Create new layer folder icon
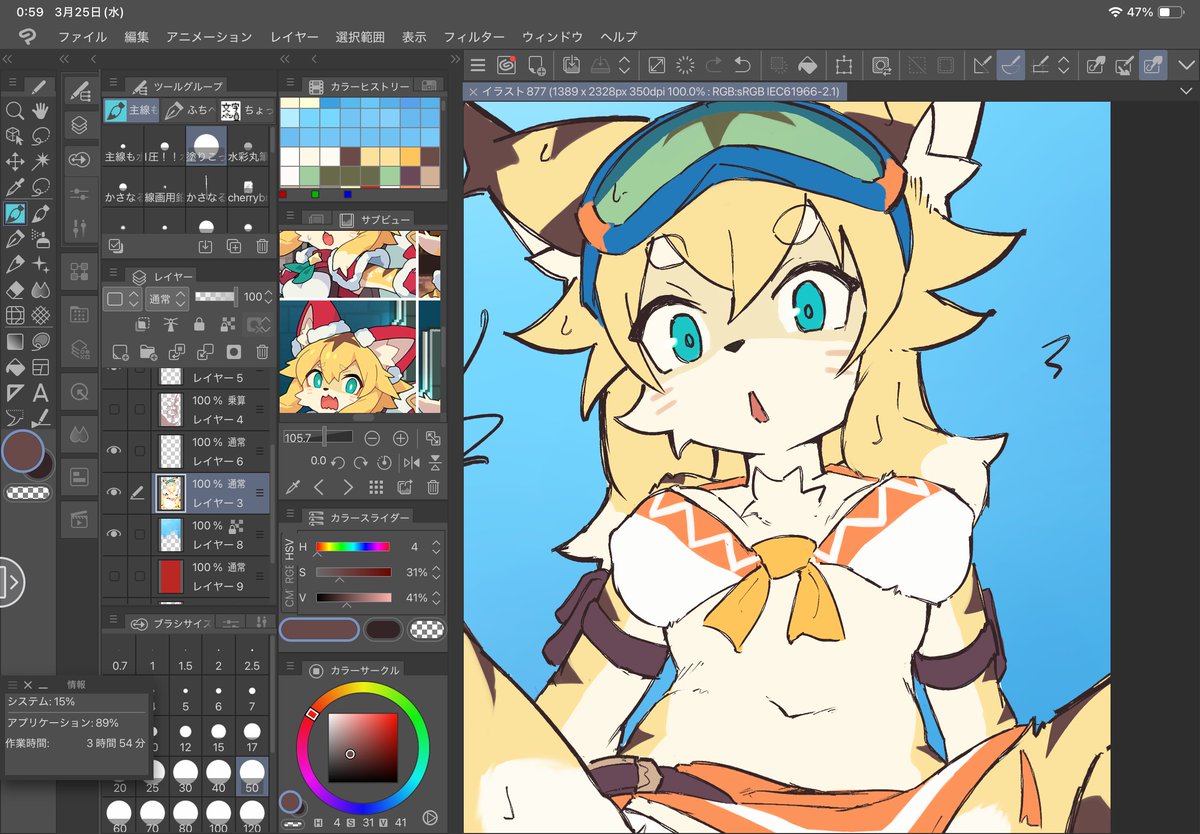The height and width of the screenshot is (834, 1200). (x=148, y=352)
